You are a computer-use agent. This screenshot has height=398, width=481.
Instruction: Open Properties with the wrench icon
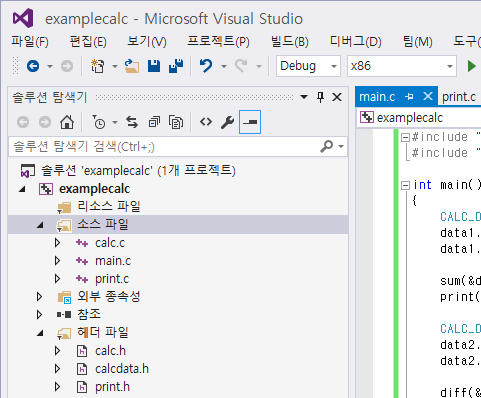pos(228,122)
